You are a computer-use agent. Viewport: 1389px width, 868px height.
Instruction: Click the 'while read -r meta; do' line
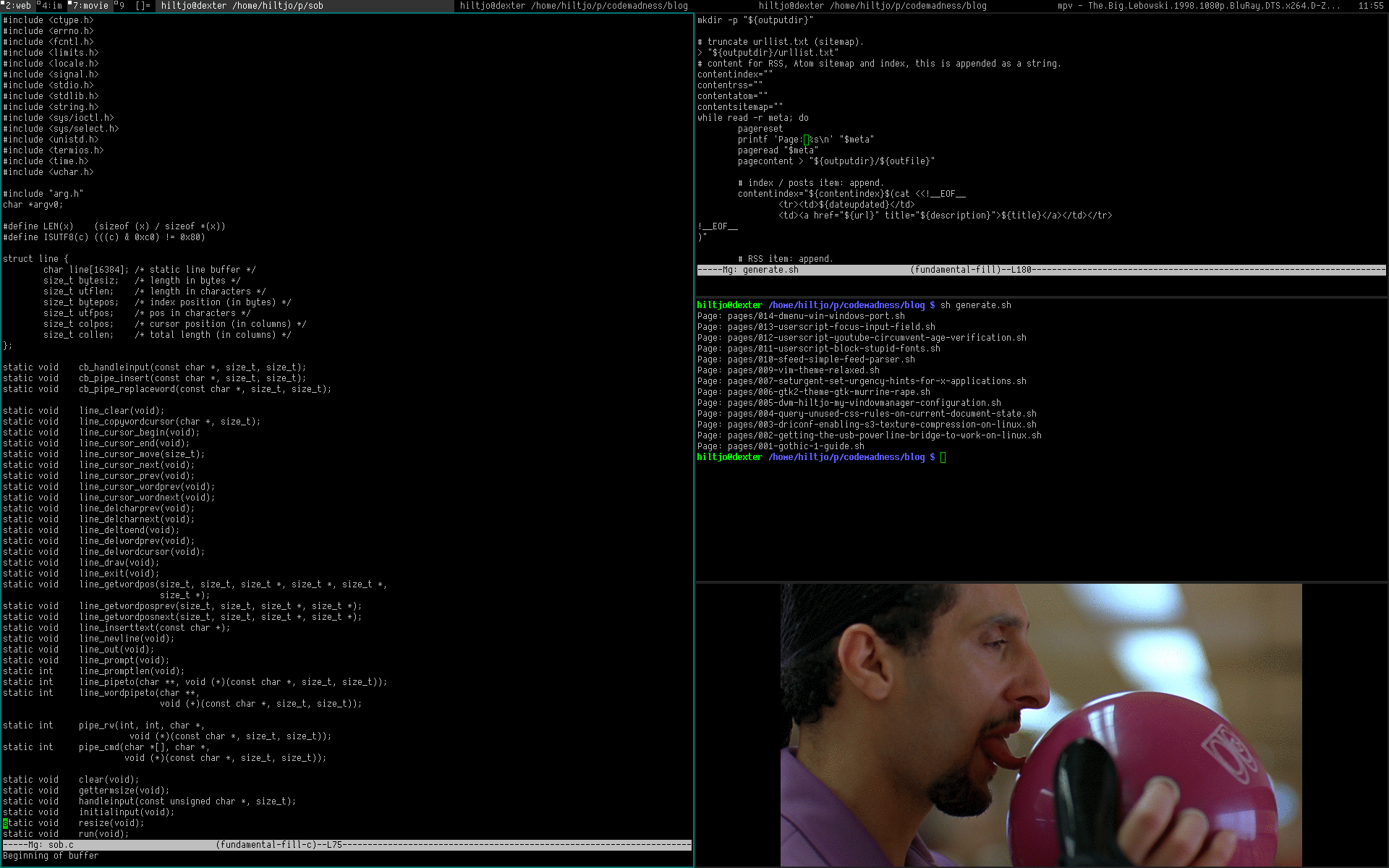(x=753, y=118)
